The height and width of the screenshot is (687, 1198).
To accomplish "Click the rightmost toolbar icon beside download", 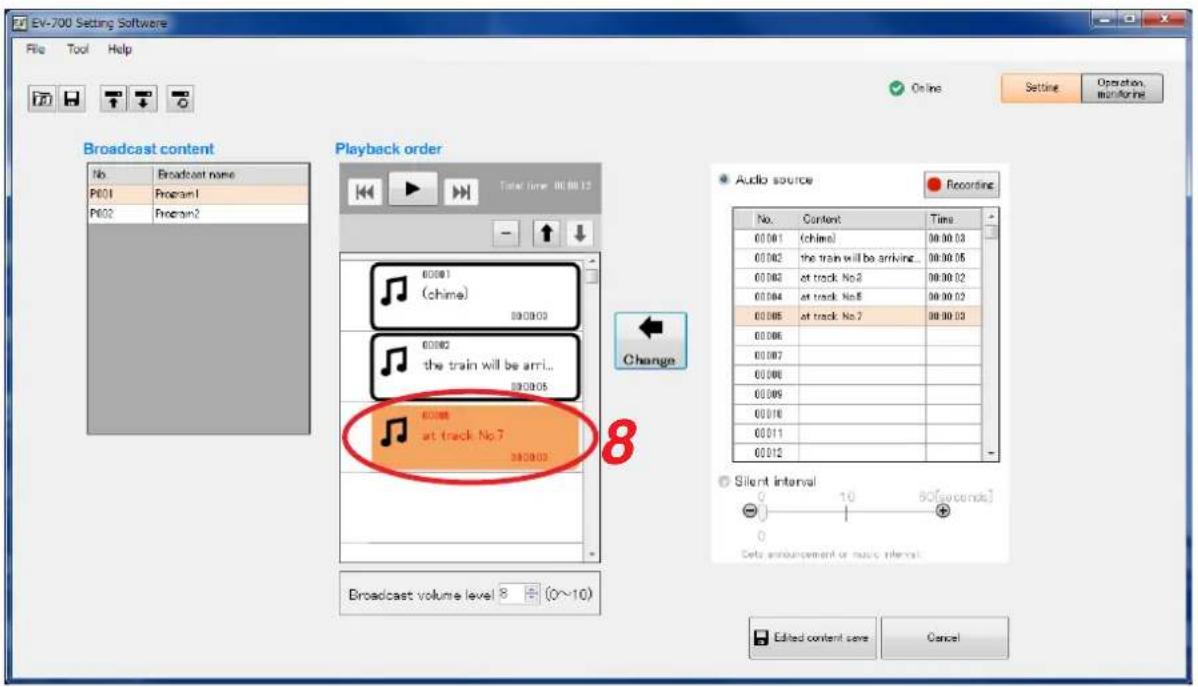I will click(180, 99).
